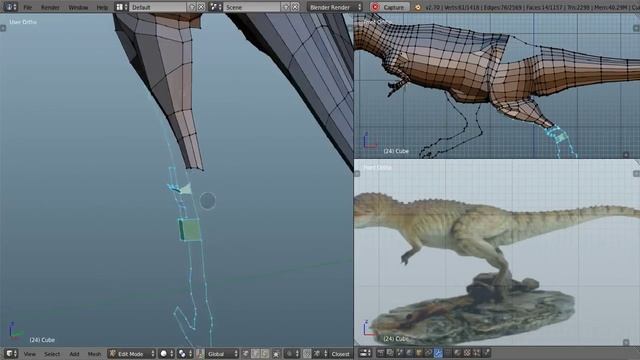Add a new scene with plus icon
The width and height of the screenshot is (640, 360).
pos(286,7)
